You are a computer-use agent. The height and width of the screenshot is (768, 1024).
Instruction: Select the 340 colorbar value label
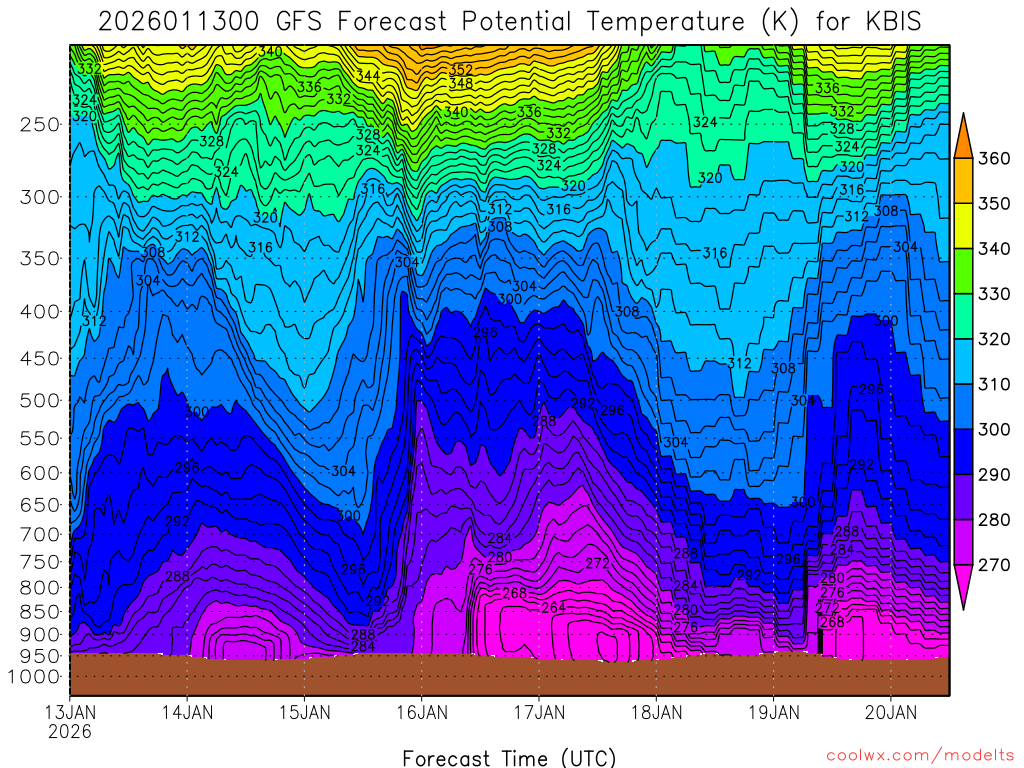coord(994,248)
